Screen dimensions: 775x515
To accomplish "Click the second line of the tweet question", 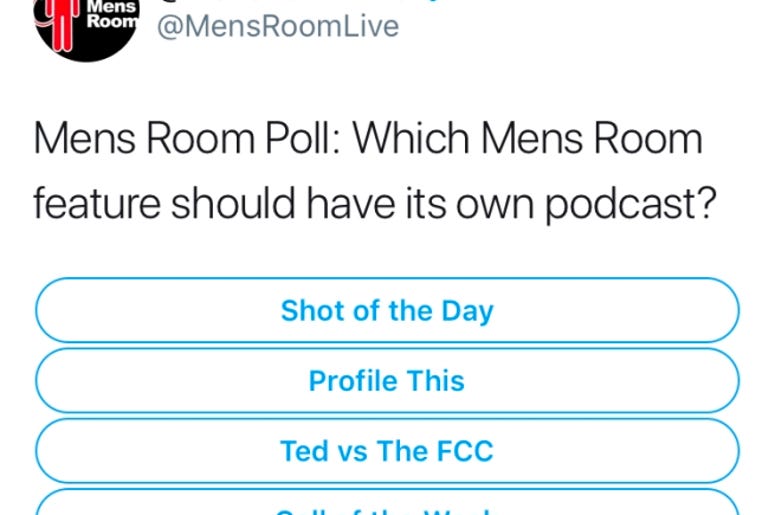I will click(375, 205).
